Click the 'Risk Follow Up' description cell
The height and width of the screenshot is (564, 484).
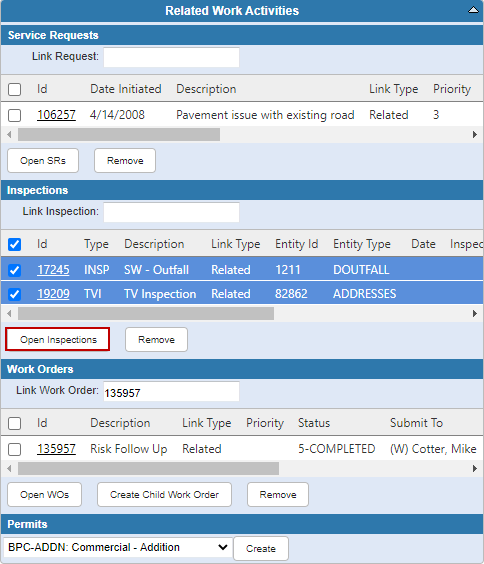point(128,449)
